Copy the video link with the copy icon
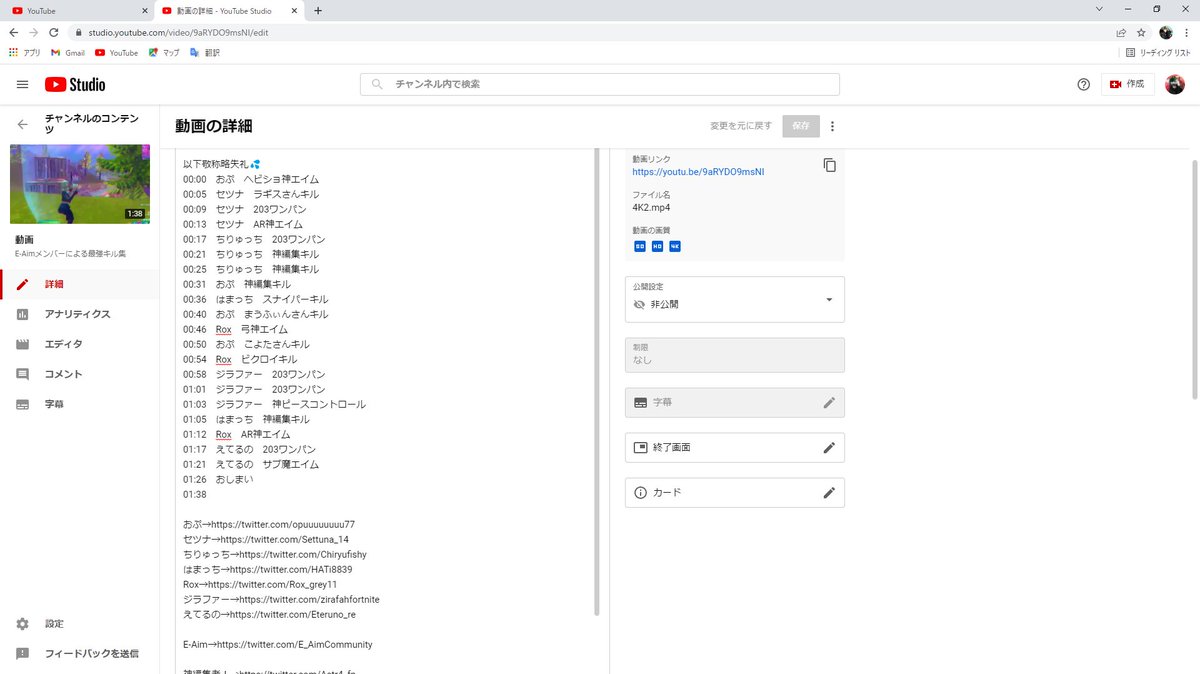1200x674 pixels. coord(829,165)
